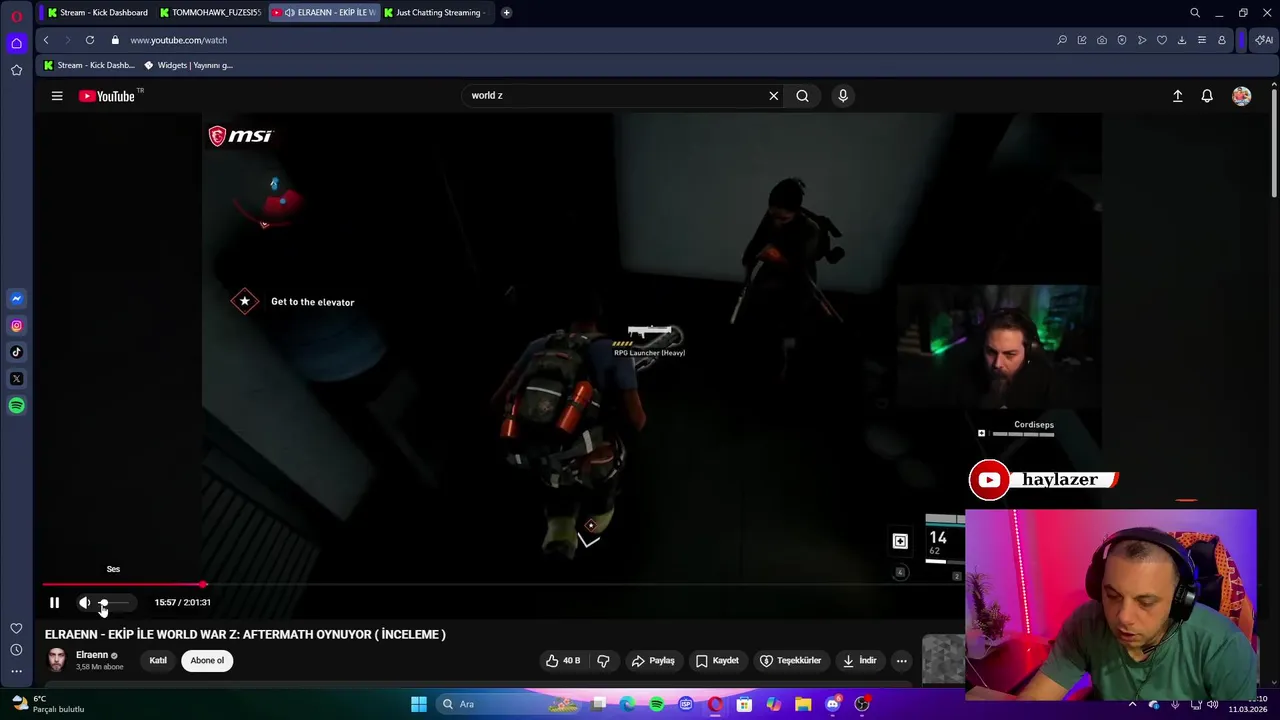Click the Teşekkürler thanks button
The height and width of the screenshot is (720, 1280).
(790, 660)
